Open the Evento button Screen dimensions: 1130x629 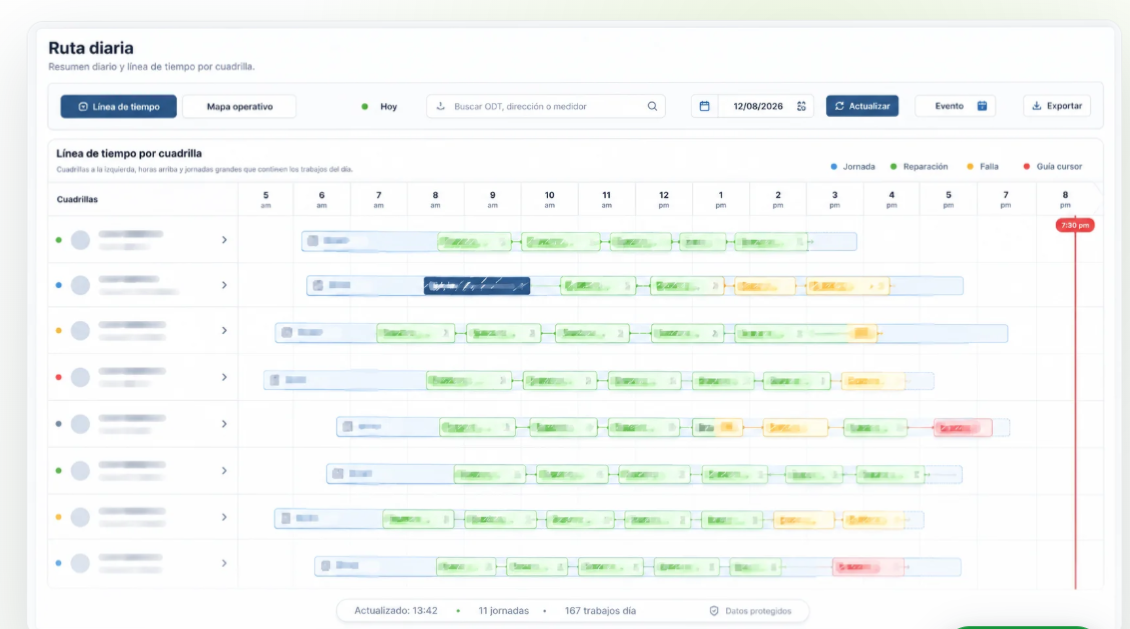click(x=955, y=106)
